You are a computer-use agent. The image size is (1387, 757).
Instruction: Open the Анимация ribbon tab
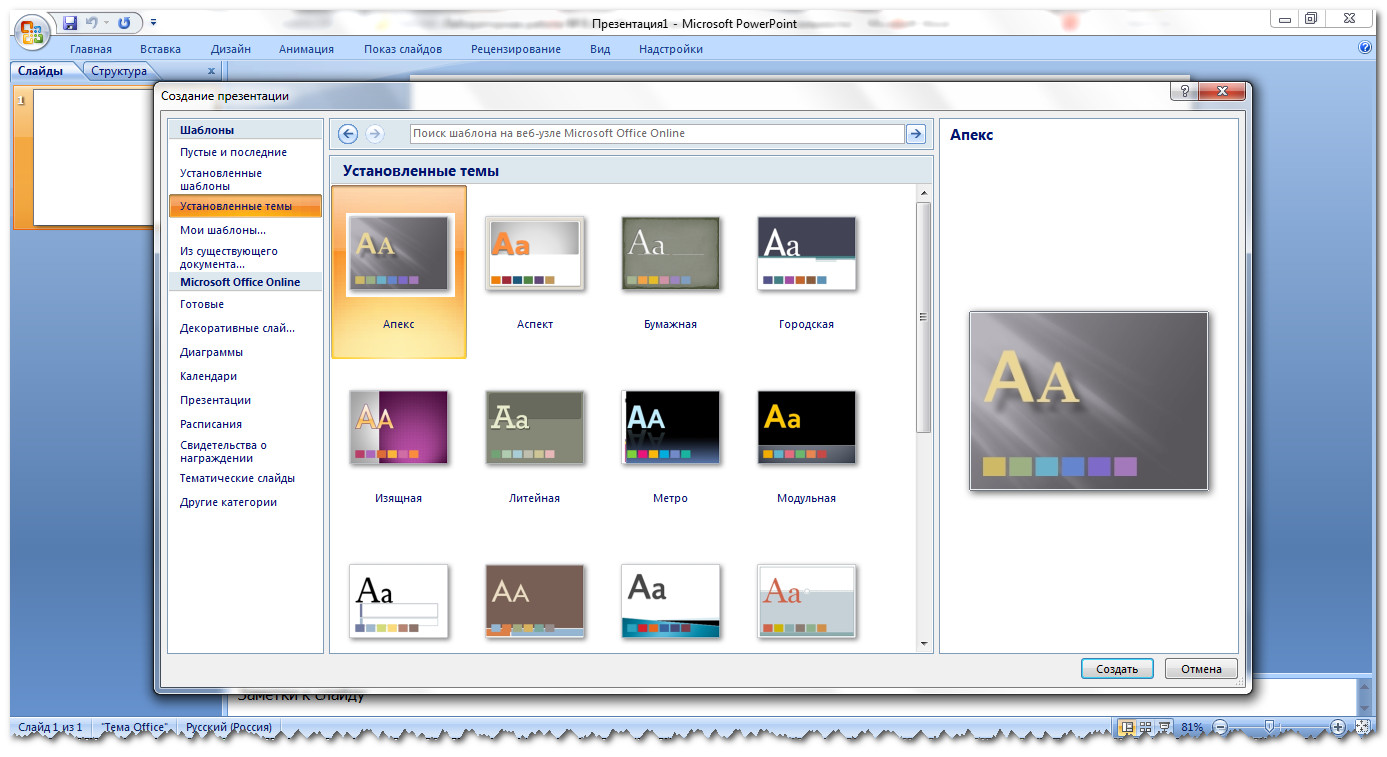(306, 49)
